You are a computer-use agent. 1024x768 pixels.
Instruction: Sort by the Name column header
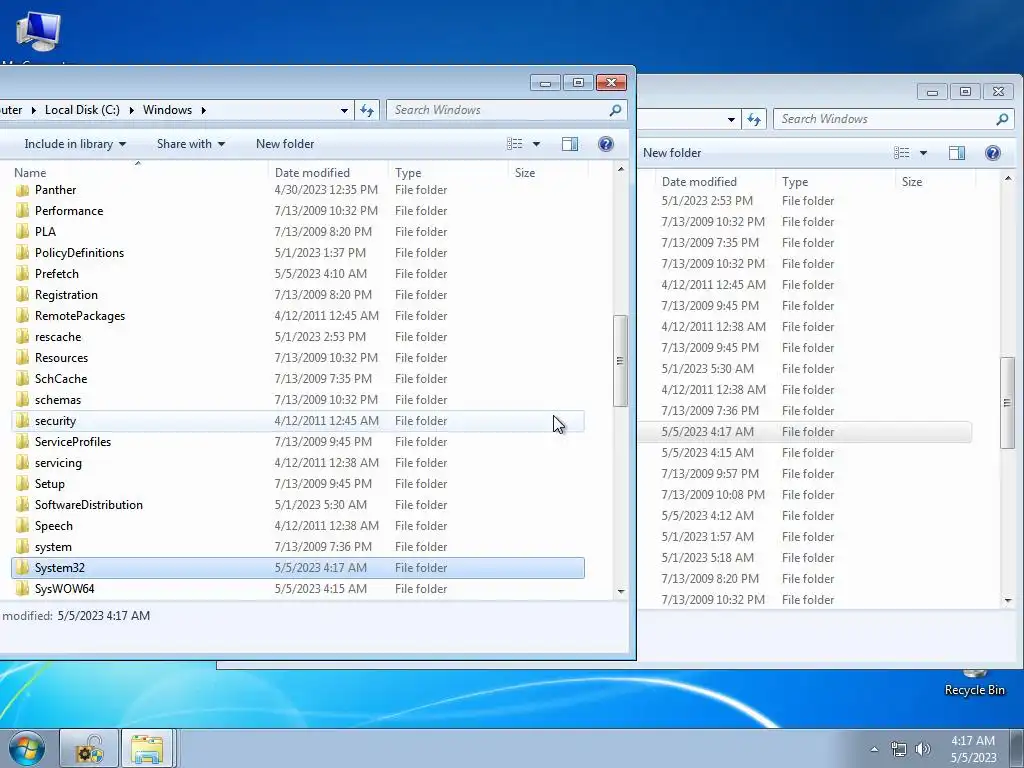138,172
